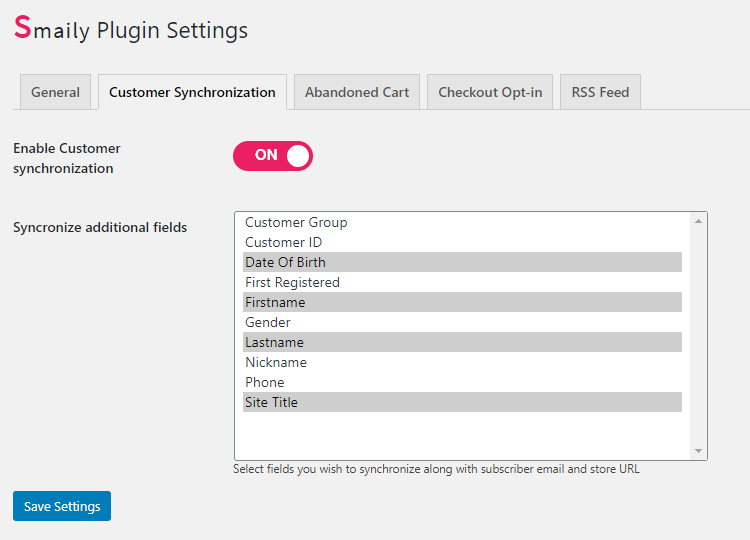Image resolution: width=750 pixels, height=540 pixels.
Task: Go to the RSS Feed tab
Action: [x=600, y=92]
